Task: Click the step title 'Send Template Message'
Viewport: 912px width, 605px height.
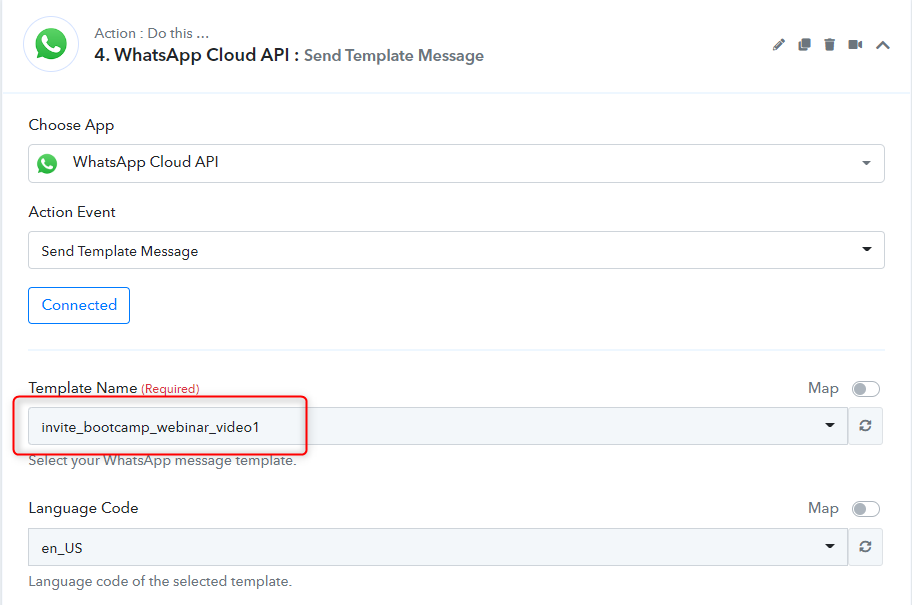Action: pos(394,56)
